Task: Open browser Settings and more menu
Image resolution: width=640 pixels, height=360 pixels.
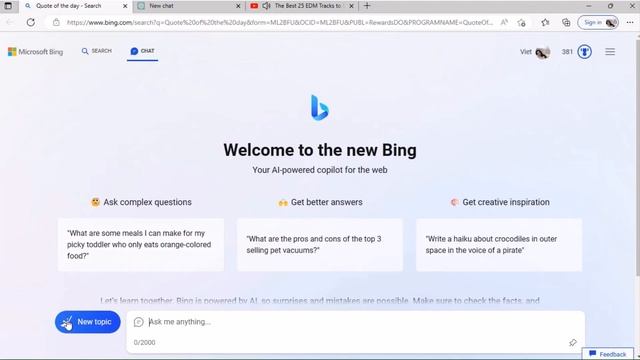Action: point(630,22)
